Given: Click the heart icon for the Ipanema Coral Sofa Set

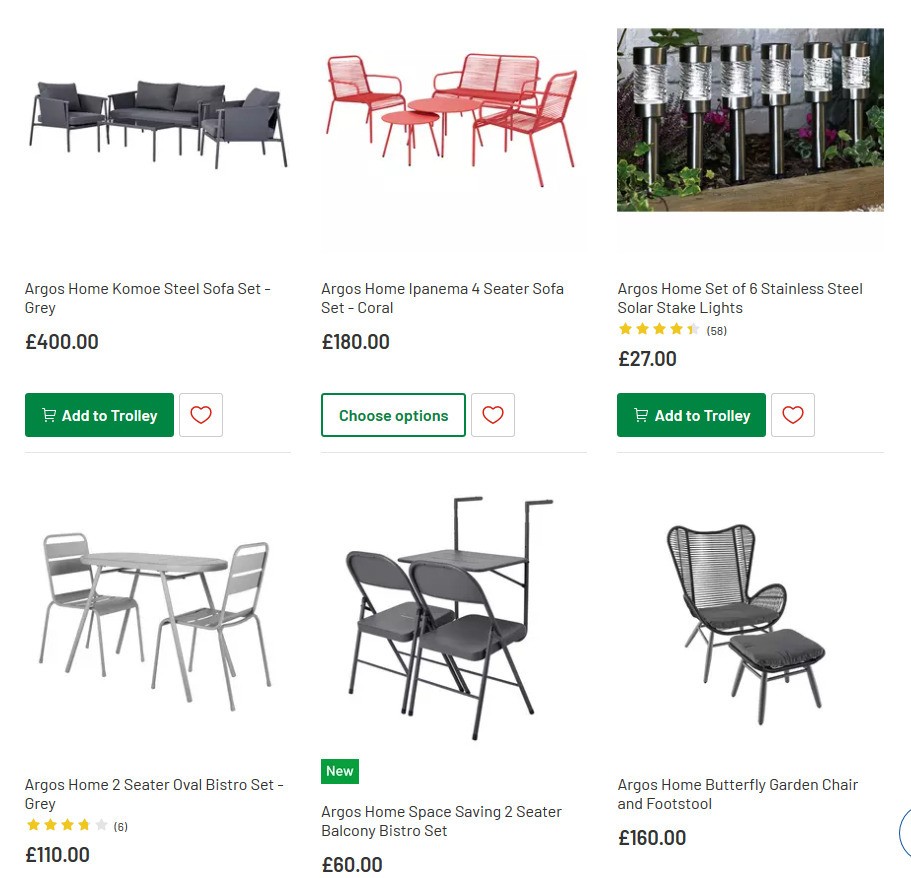Looking at the screenshot, I should click(x=492, y=414).
